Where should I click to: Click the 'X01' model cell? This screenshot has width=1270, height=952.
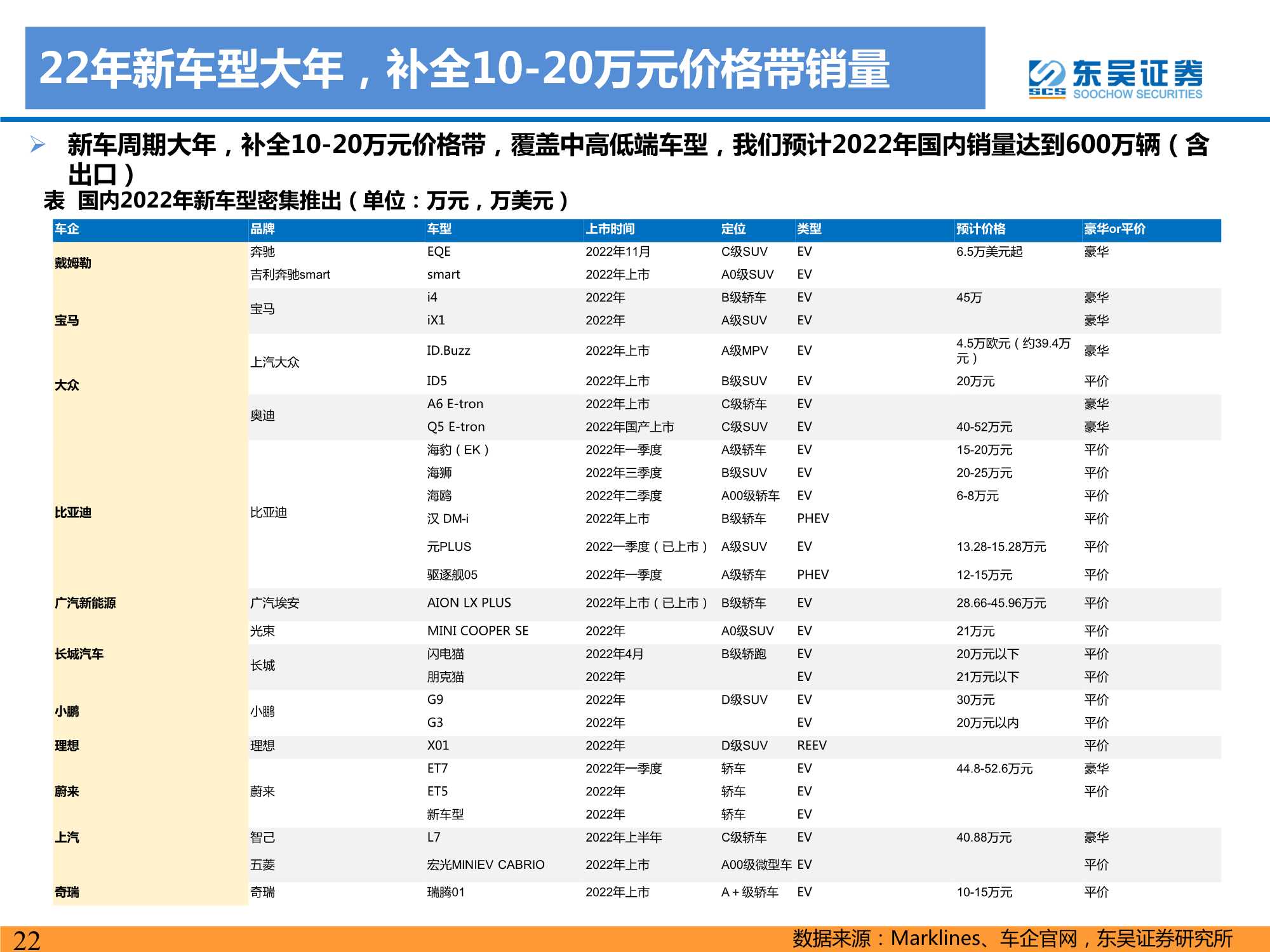coord(438,746)
